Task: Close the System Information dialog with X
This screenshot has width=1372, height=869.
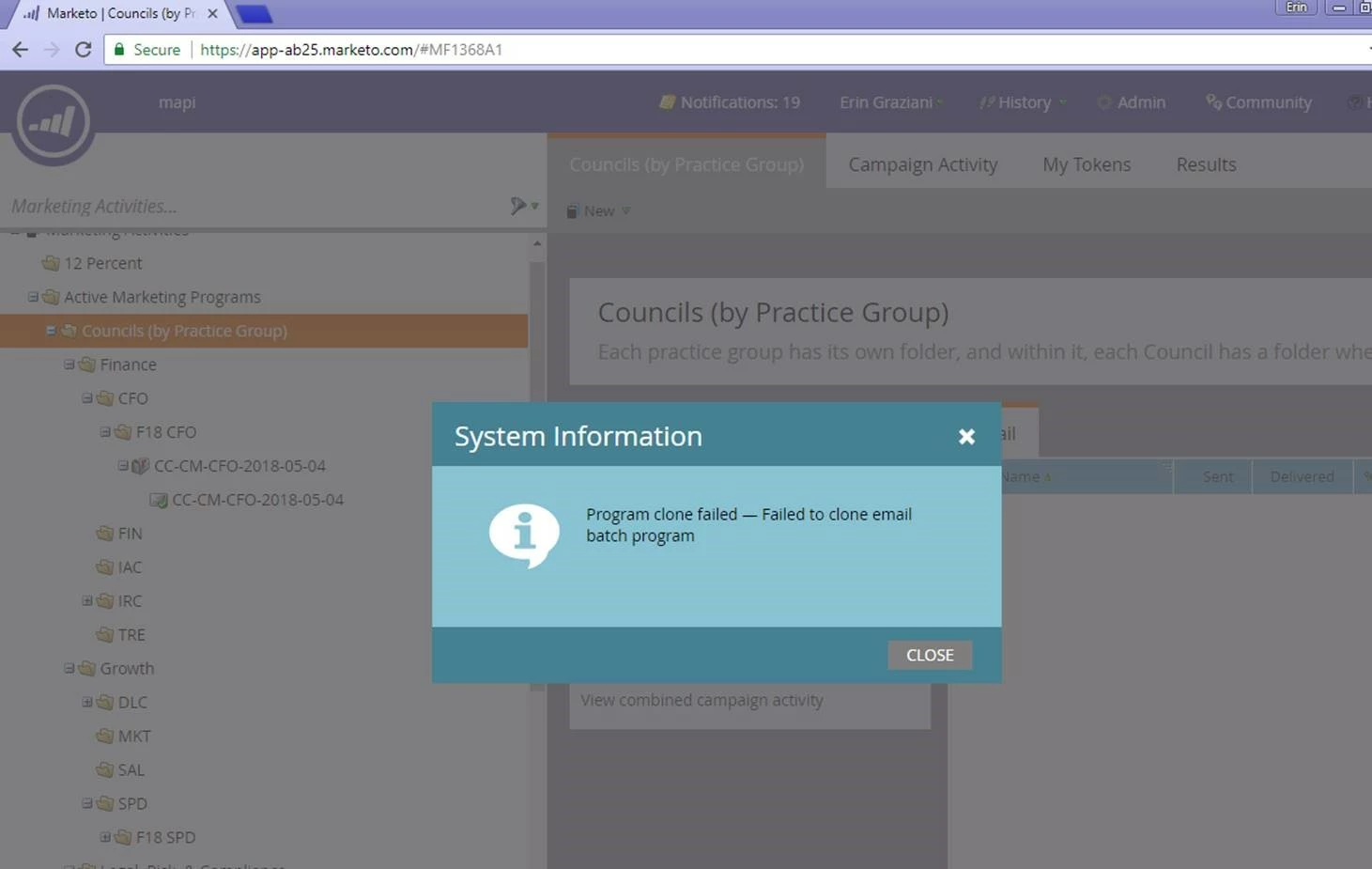Action: click(966, 436)
